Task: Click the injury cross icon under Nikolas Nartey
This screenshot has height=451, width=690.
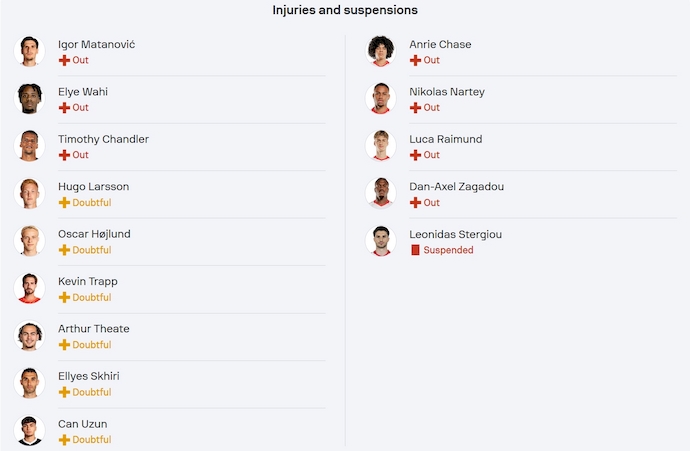Action: tap(415, 107)
